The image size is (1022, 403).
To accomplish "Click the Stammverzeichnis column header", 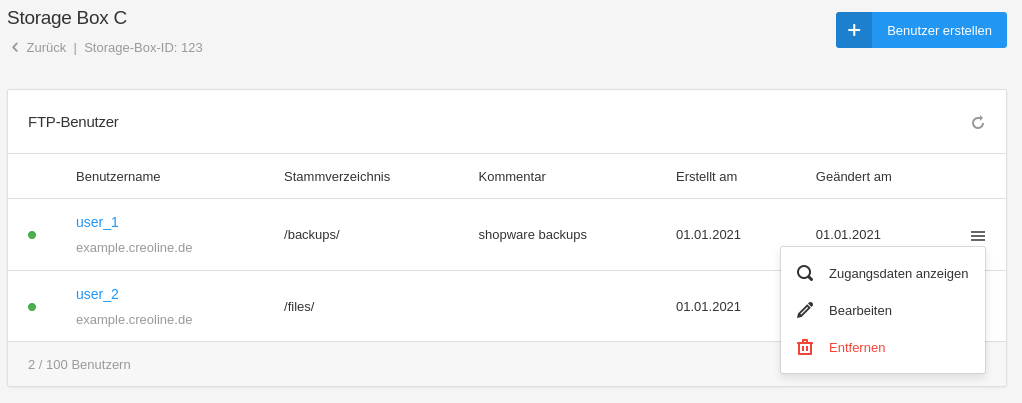I will [337, 176].
